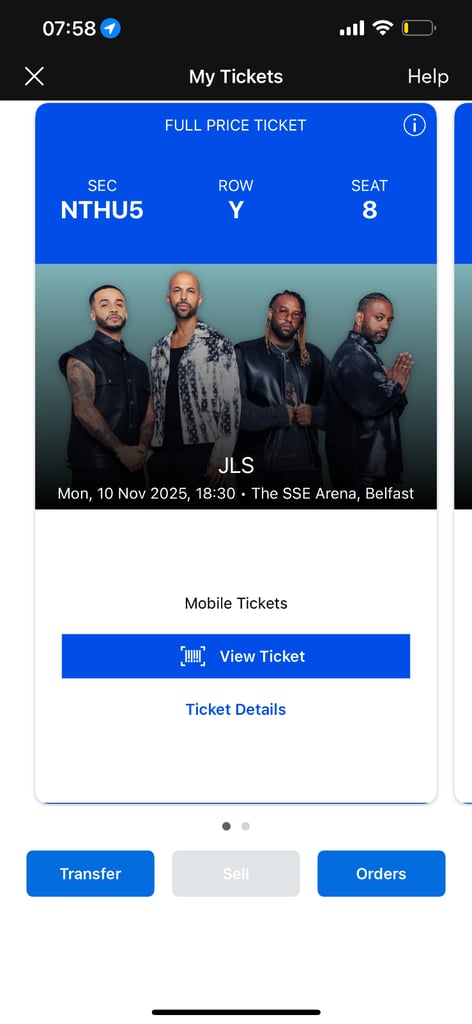Tap barcode icon on View Ticket
This screenshot has width=472, height=1024.
(x=193, y=656)
